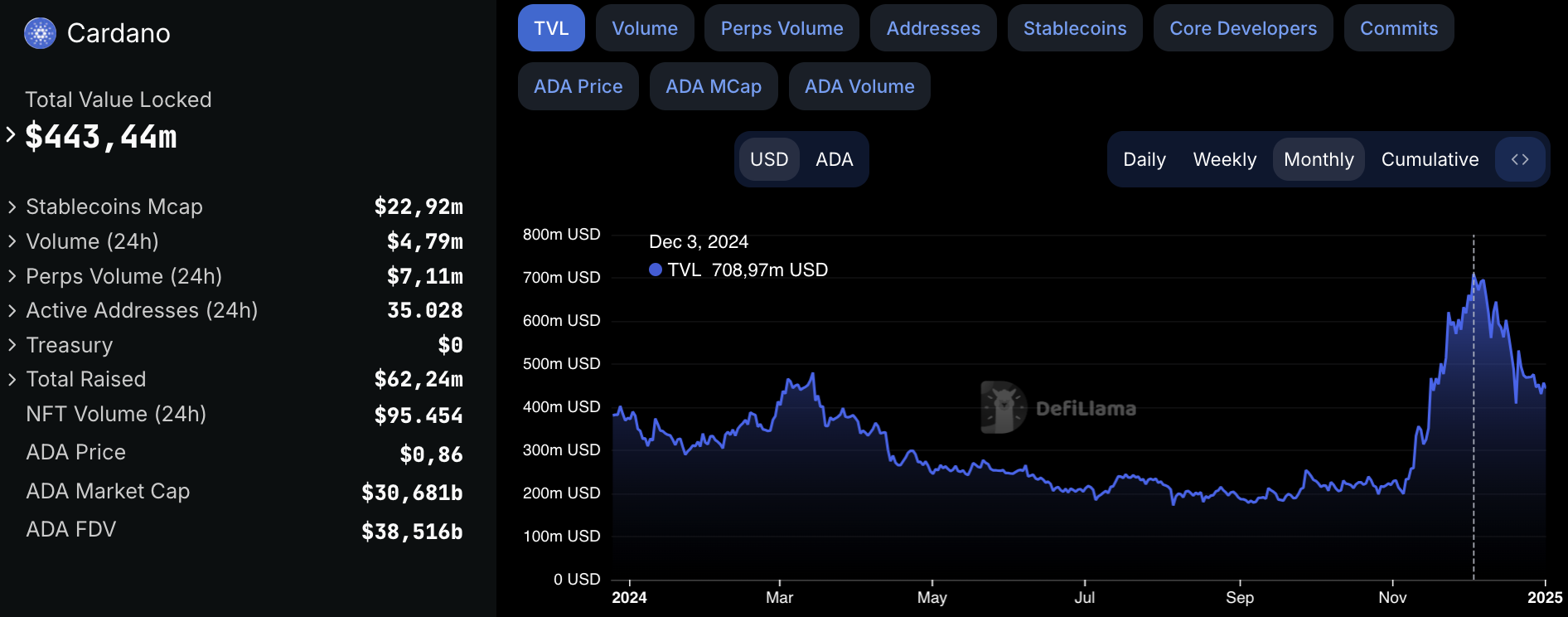
Task: Click the ADA FDV label
Action: point(71,529)
